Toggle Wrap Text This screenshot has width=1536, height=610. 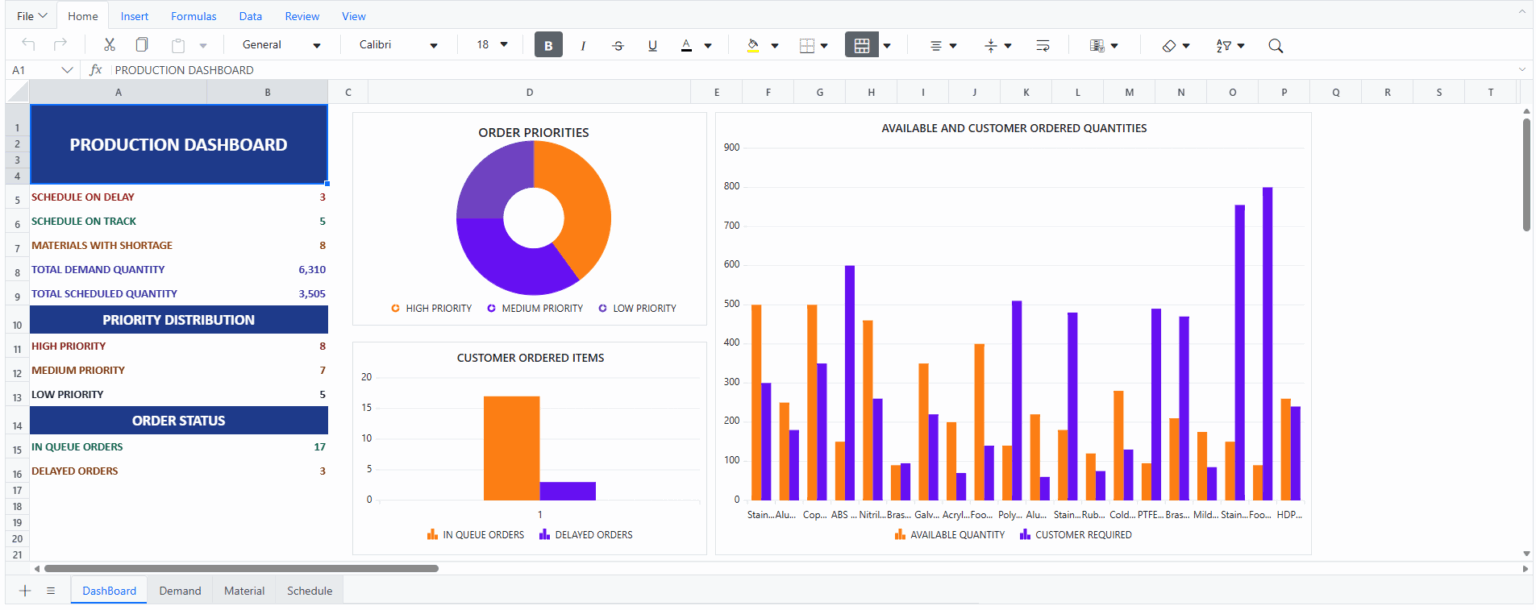pos(1043,45)
